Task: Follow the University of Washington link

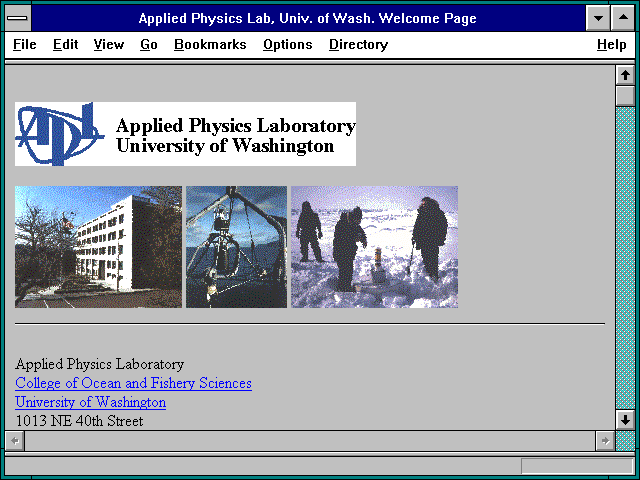Action: point(91,402)
